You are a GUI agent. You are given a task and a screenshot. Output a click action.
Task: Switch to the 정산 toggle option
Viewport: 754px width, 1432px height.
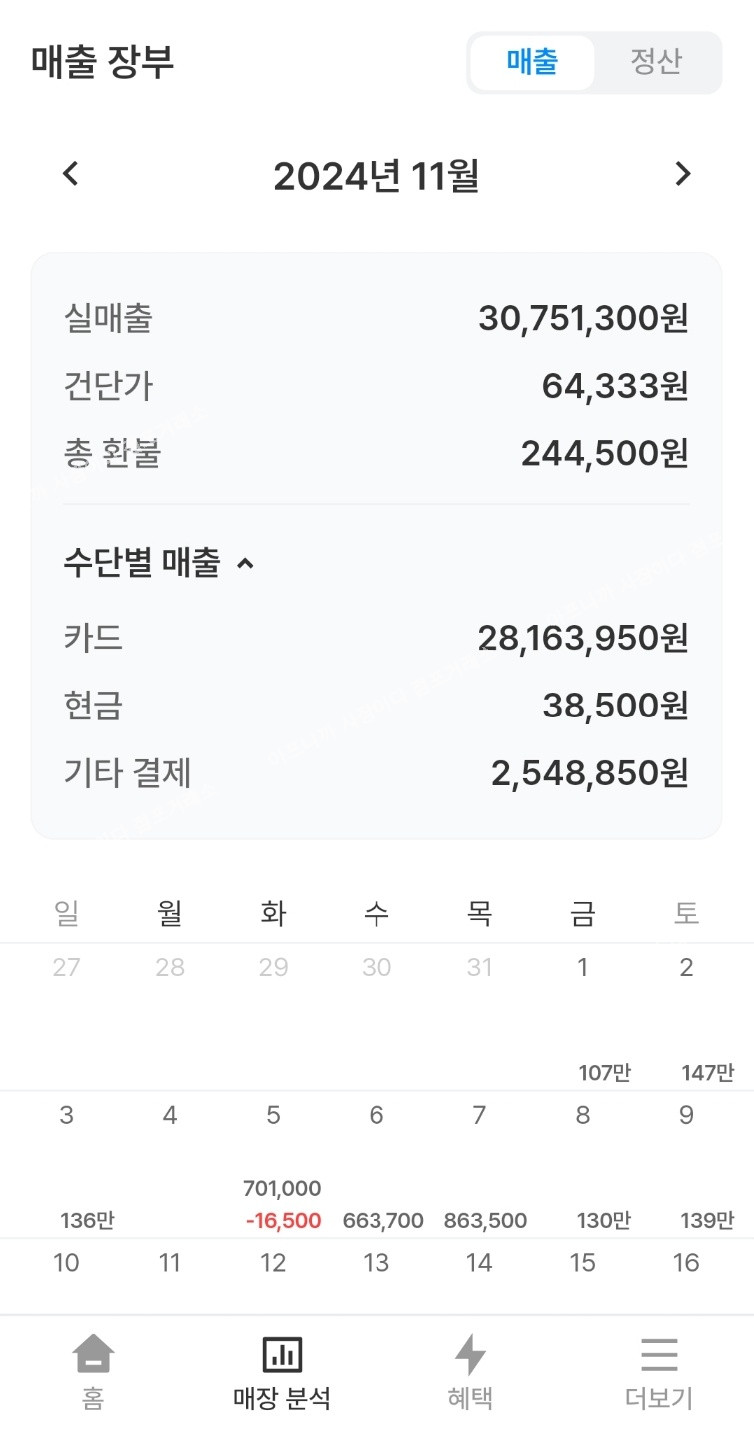(x=656, y=62)
